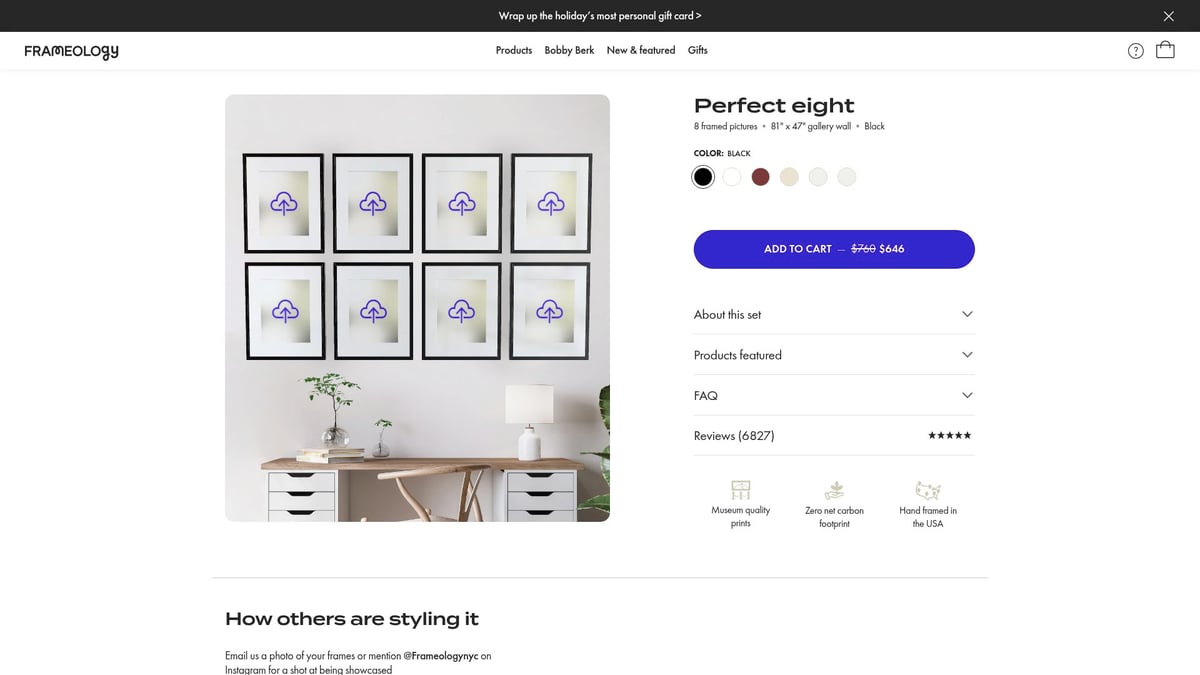Click the Hand framed in the USA icon
Screen dimensions: 1200x675
928,489
